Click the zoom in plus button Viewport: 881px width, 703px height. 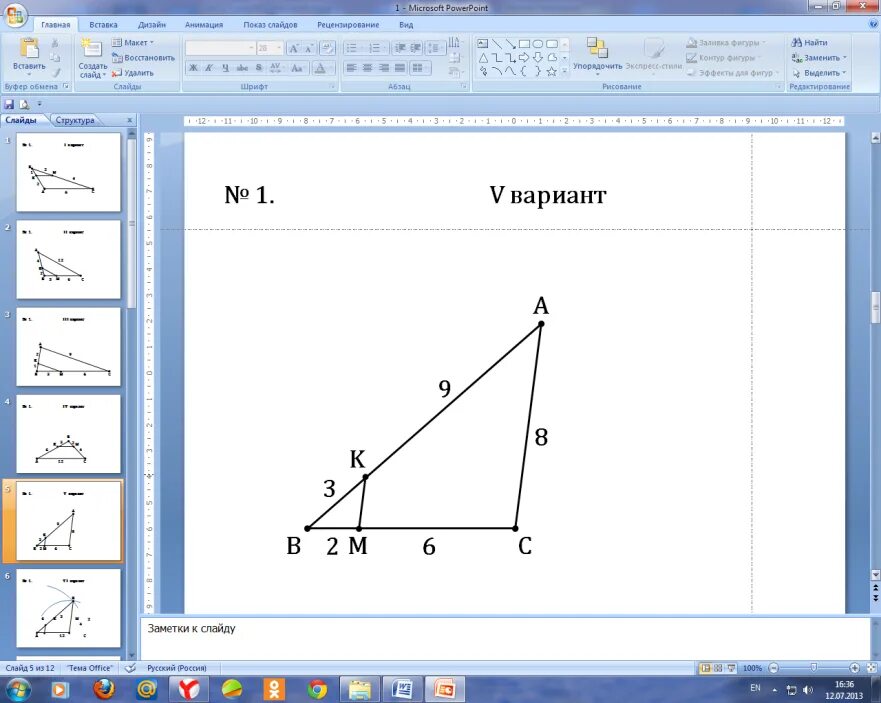point(855,668)
